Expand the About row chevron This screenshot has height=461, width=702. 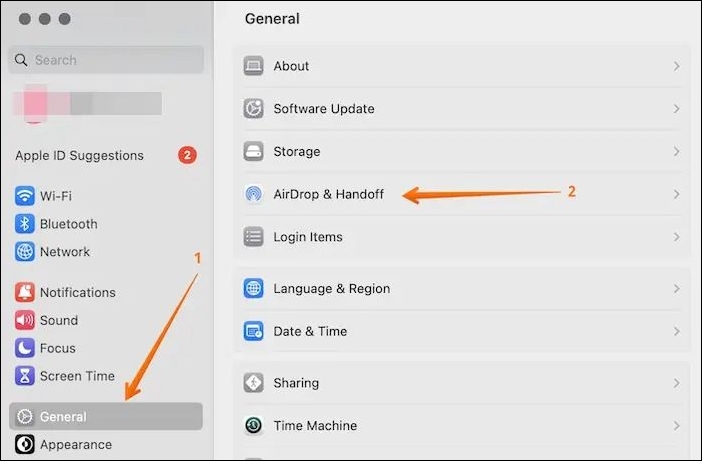click(x=676, y=66)
